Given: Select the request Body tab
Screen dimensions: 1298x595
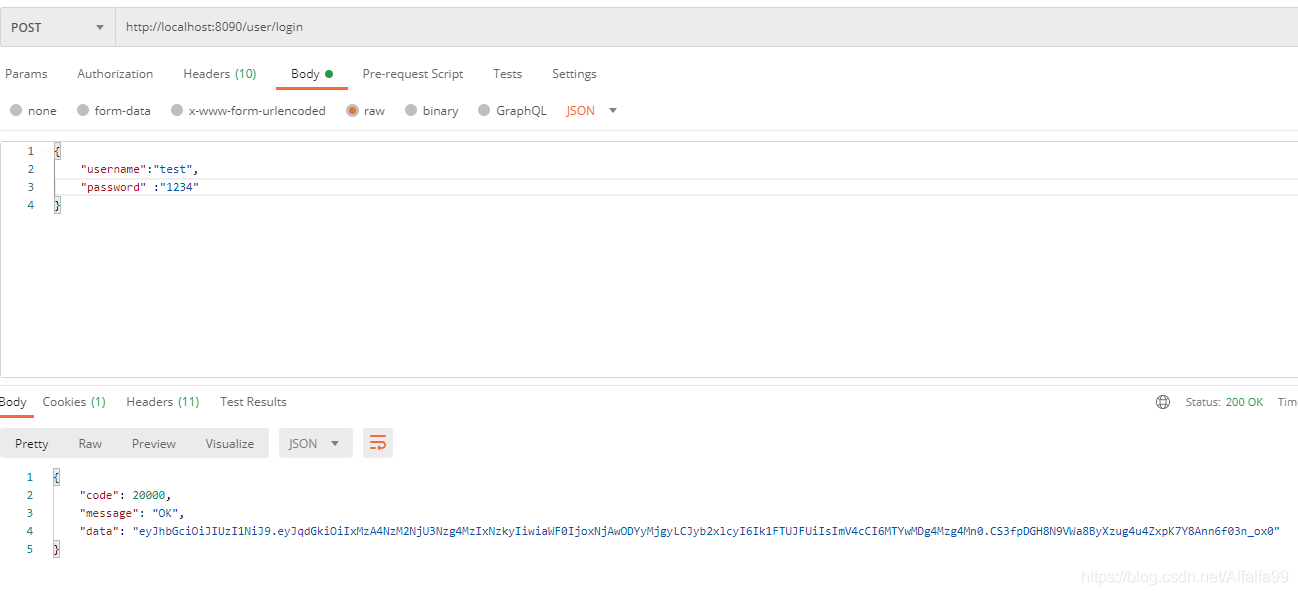Looking at the screenshot, I should (311, 74).
